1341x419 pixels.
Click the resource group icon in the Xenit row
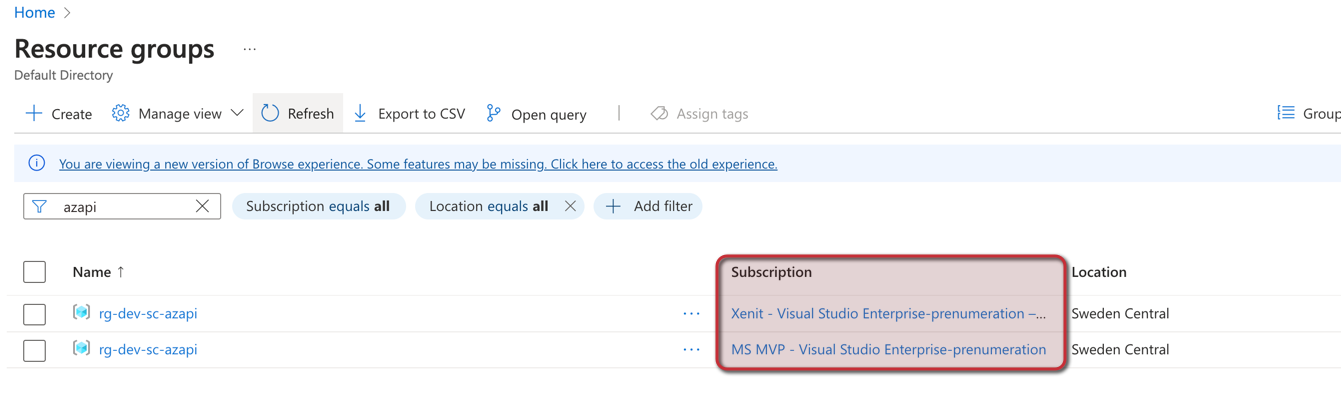tap(82, 313)
